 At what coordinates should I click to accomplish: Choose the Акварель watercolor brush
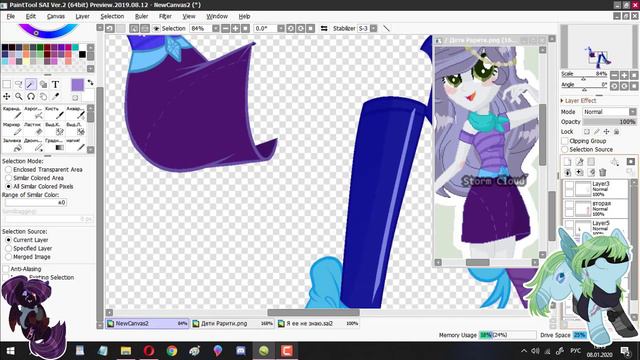coord(75,113)
